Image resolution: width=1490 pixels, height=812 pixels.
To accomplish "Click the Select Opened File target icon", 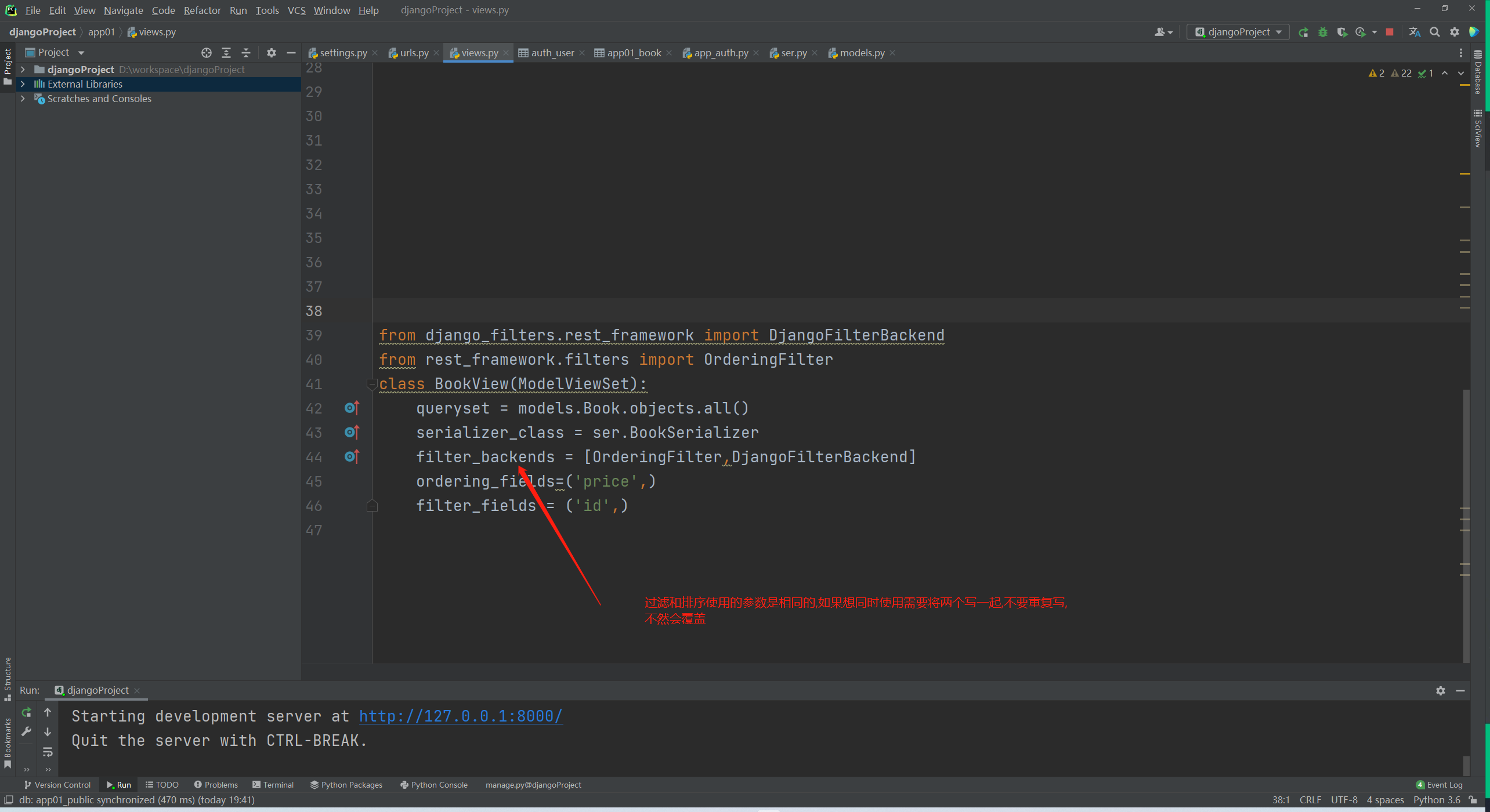I will (x=207, y=53).
